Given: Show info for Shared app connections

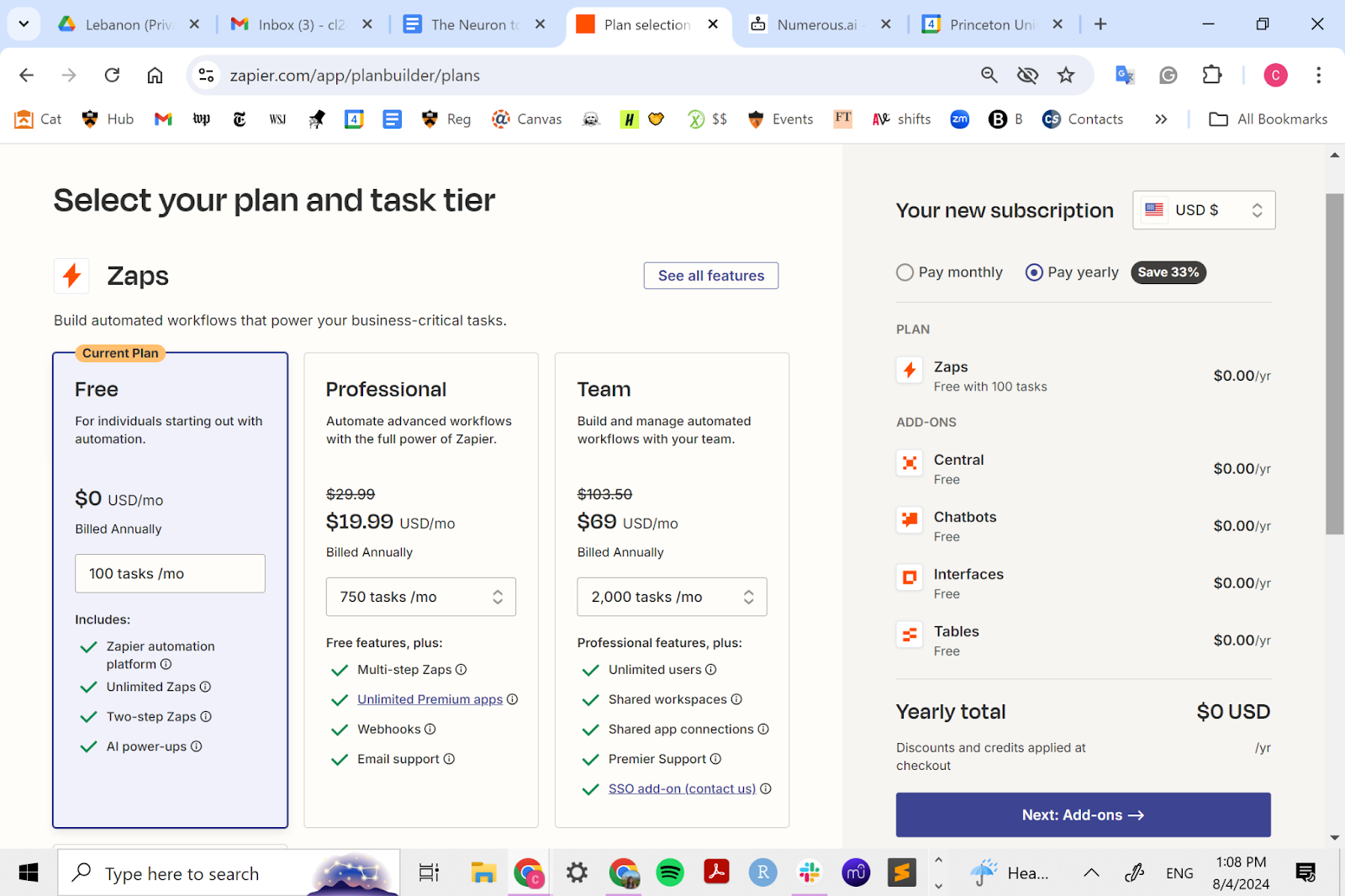Looking at the screenshot, I should (x=763, y=730).
